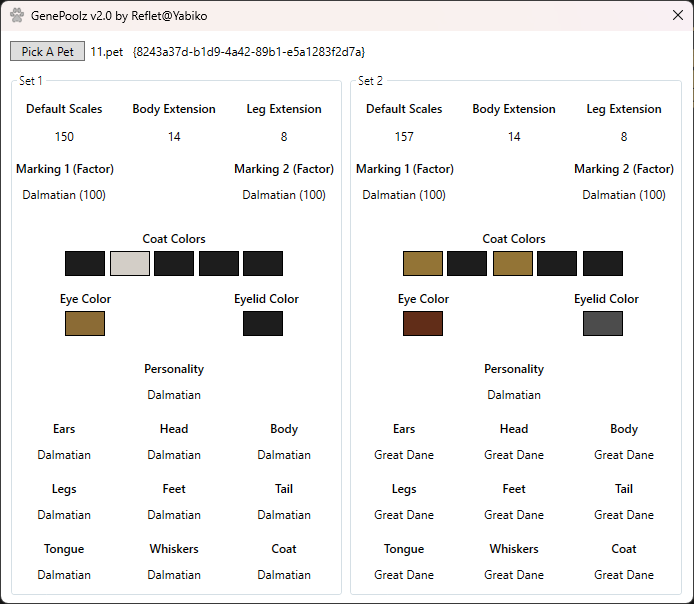The image size is (694, 604).
Task: Click Set 2 fourth coat color swatch
Action: click(557, 263)
